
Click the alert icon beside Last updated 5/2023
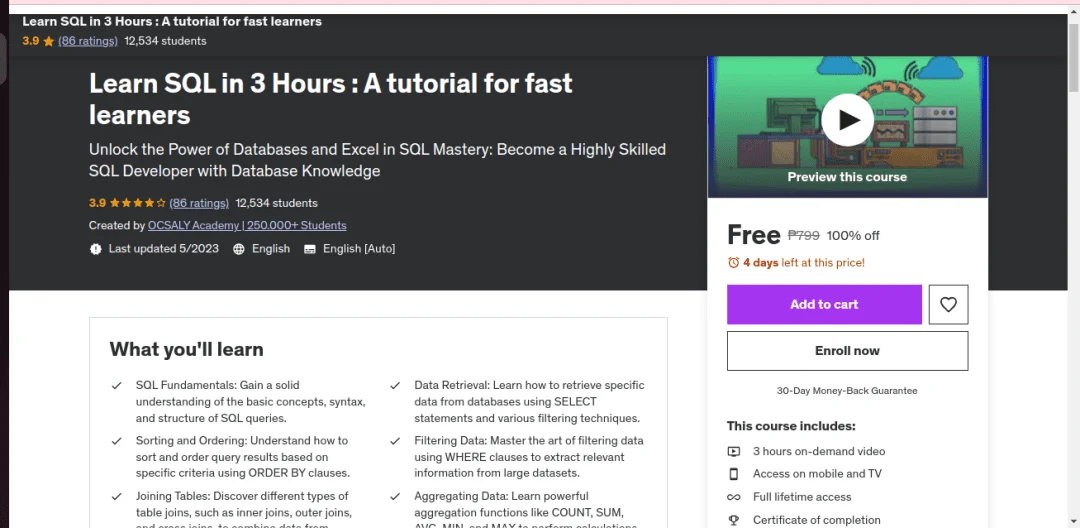pyautogui.click(x=96, y=249)
